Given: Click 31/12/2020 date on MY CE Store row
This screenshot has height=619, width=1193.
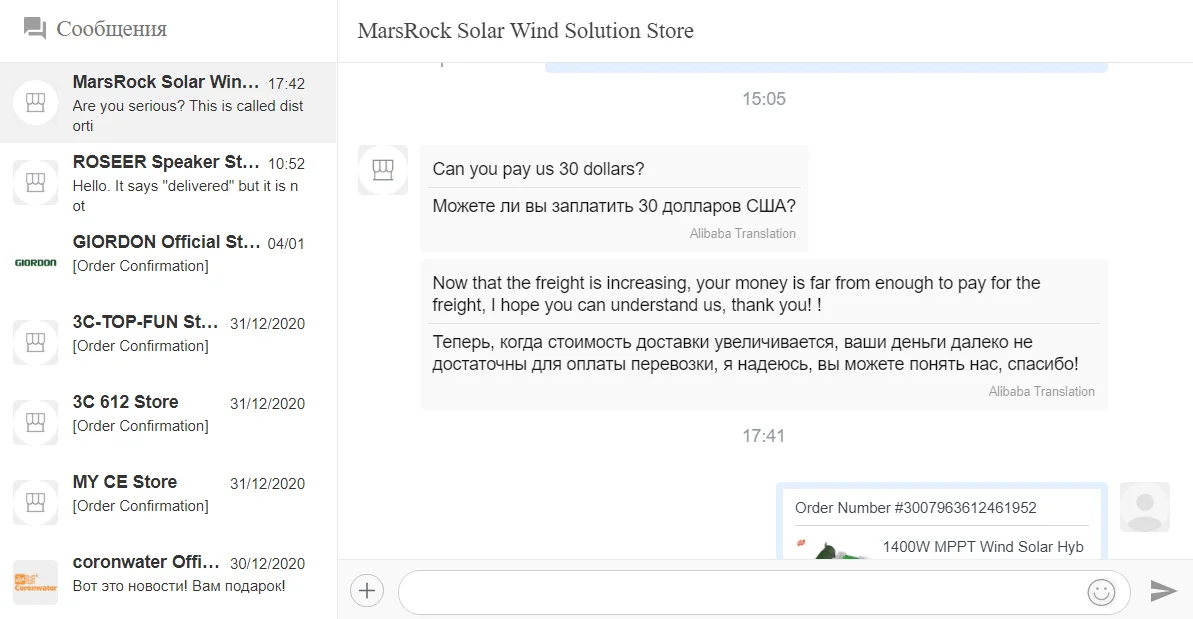Looking at the screenshot, I should [268, 484].
